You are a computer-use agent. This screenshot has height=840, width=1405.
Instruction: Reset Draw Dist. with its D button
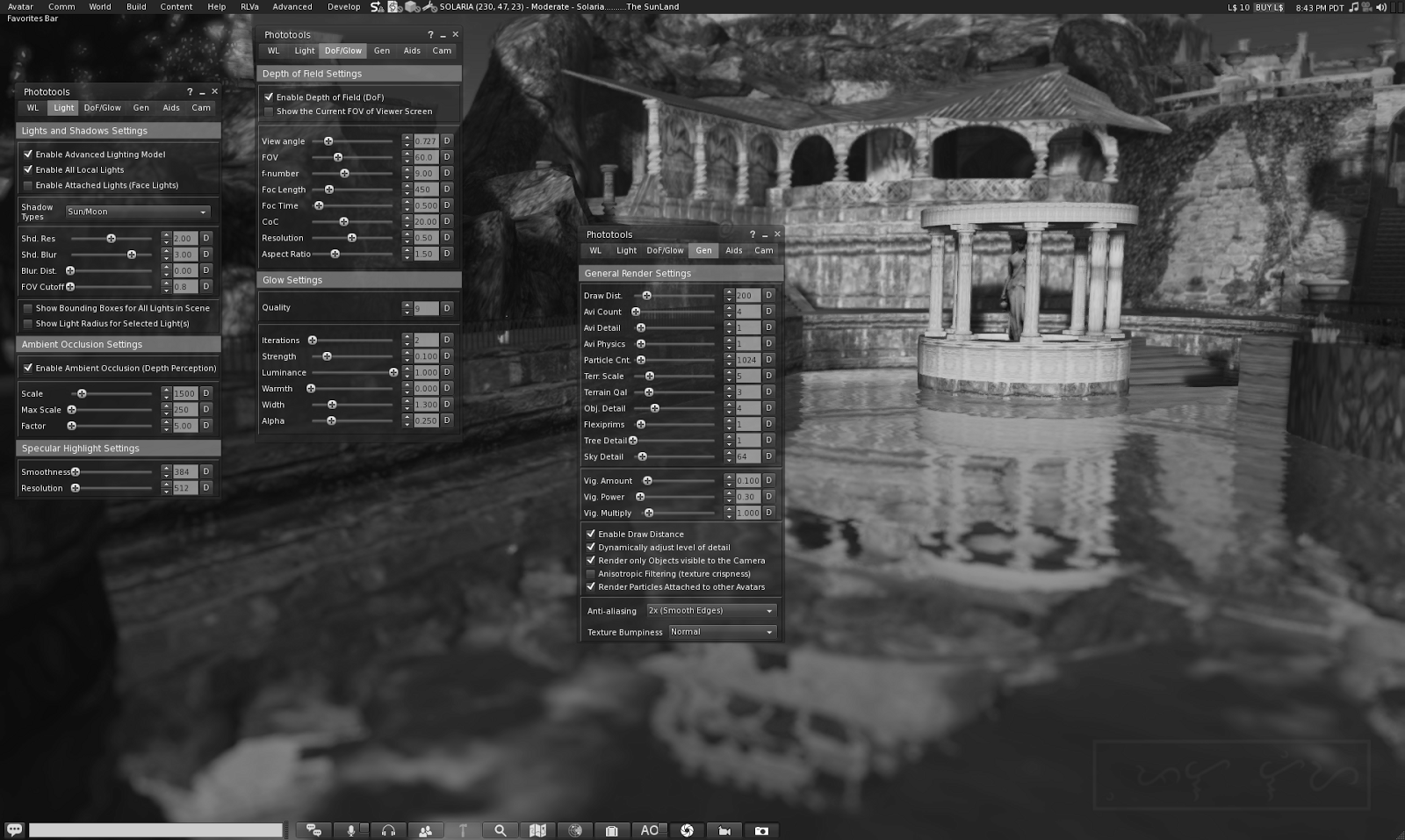[769, 295]
